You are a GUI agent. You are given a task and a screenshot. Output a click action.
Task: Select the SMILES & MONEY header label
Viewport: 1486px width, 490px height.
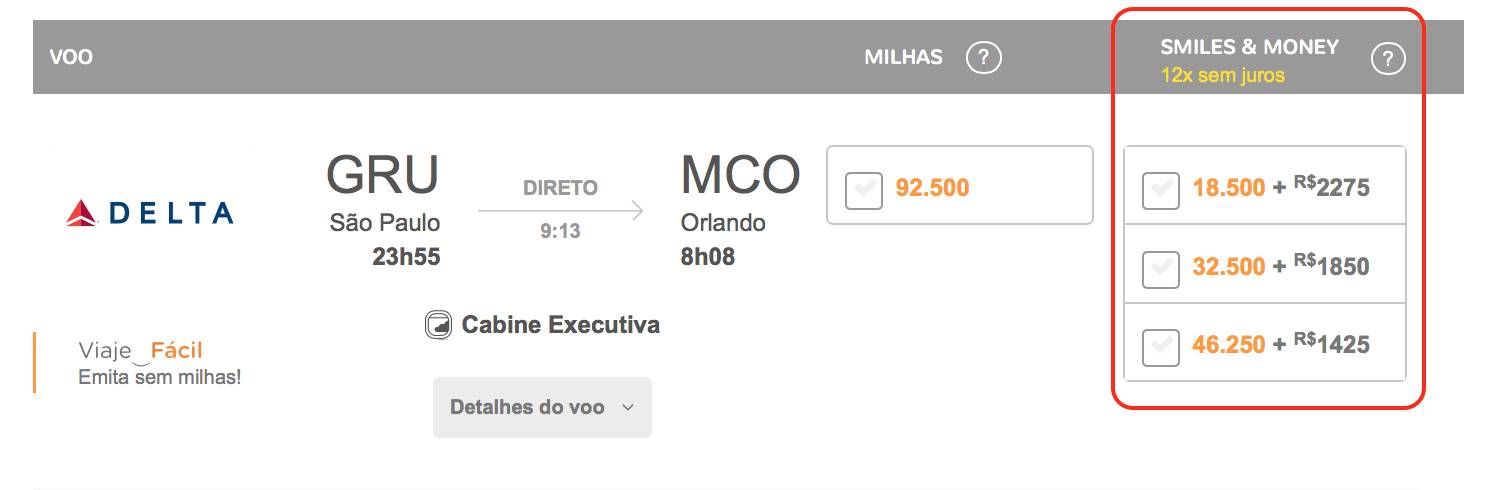point(1249,47)
